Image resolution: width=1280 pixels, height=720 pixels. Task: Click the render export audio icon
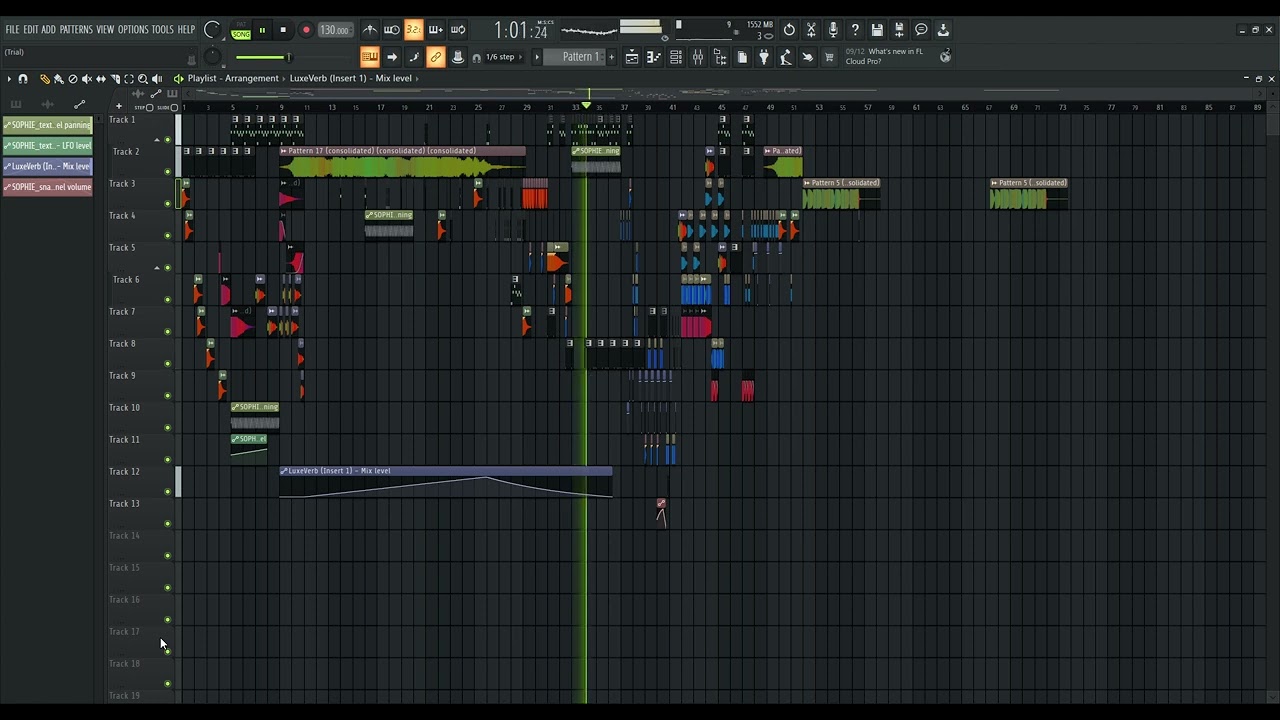(x=899, y=30)
